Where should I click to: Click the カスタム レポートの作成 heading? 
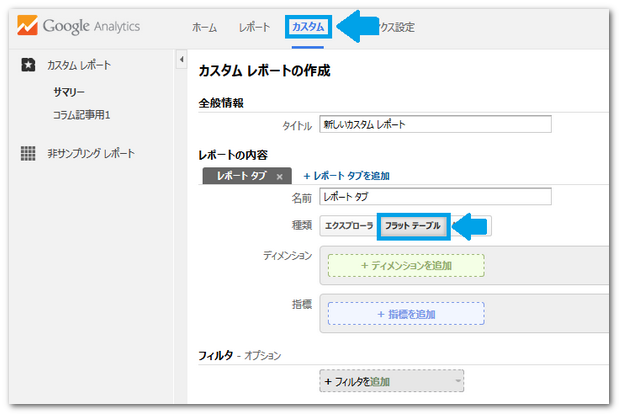tap(264, 71)
